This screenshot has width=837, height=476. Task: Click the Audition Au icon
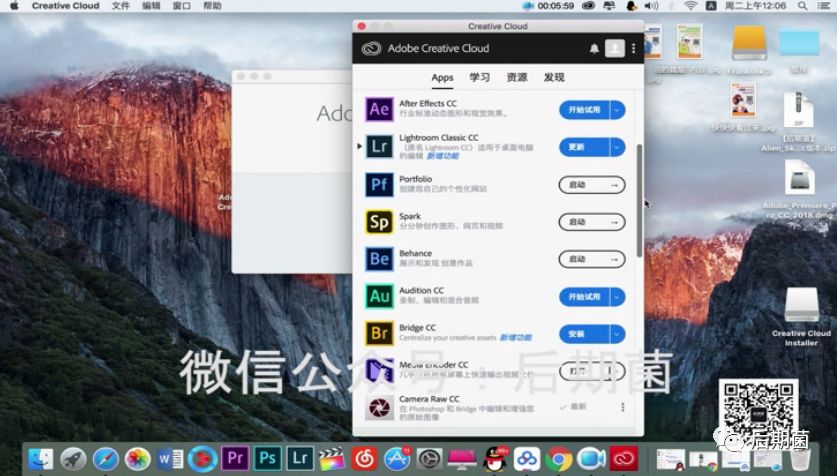coord(380,296)
